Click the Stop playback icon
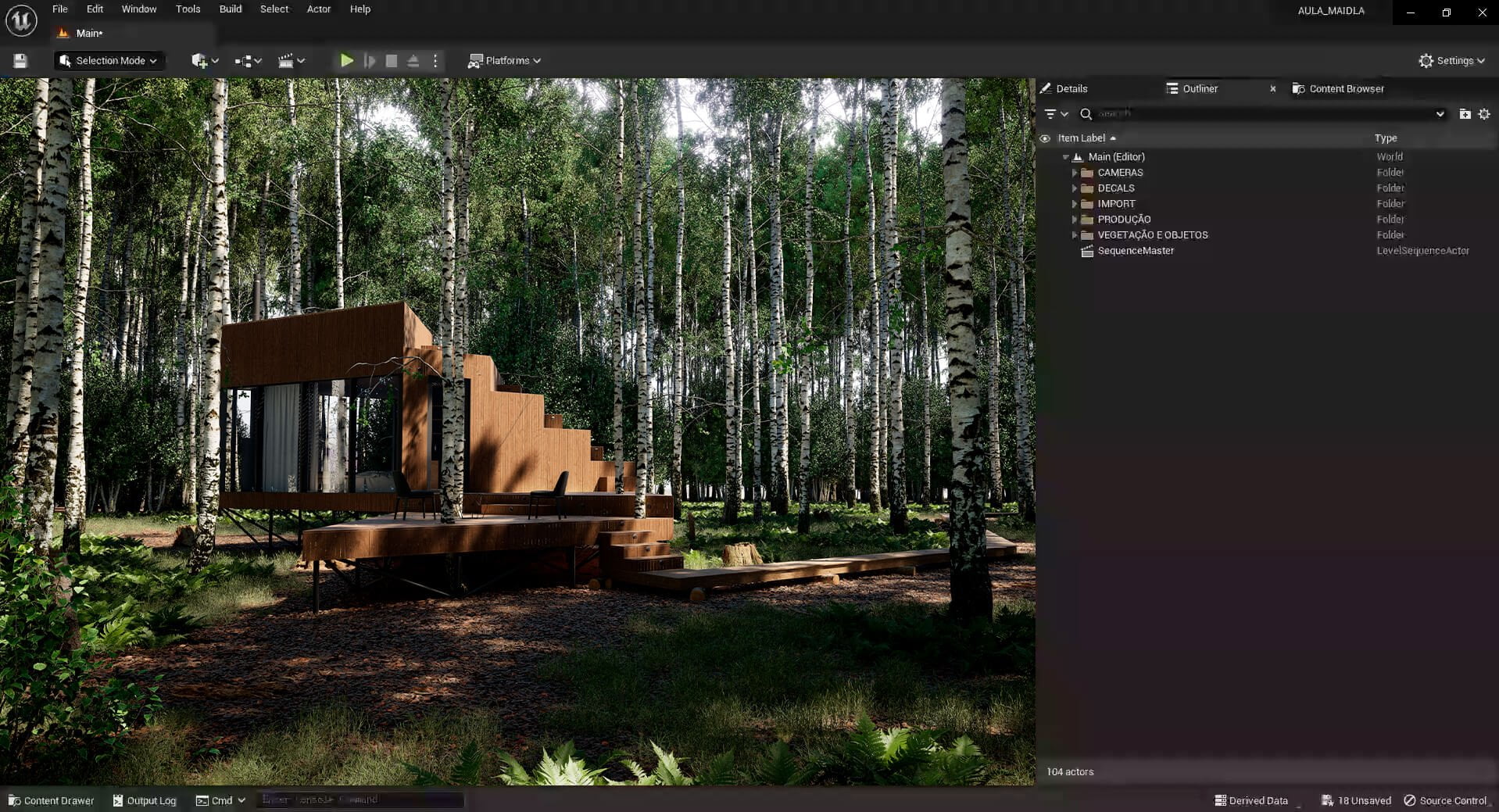Viewport: 1499px width, 812px height. (x=392, y=60)
